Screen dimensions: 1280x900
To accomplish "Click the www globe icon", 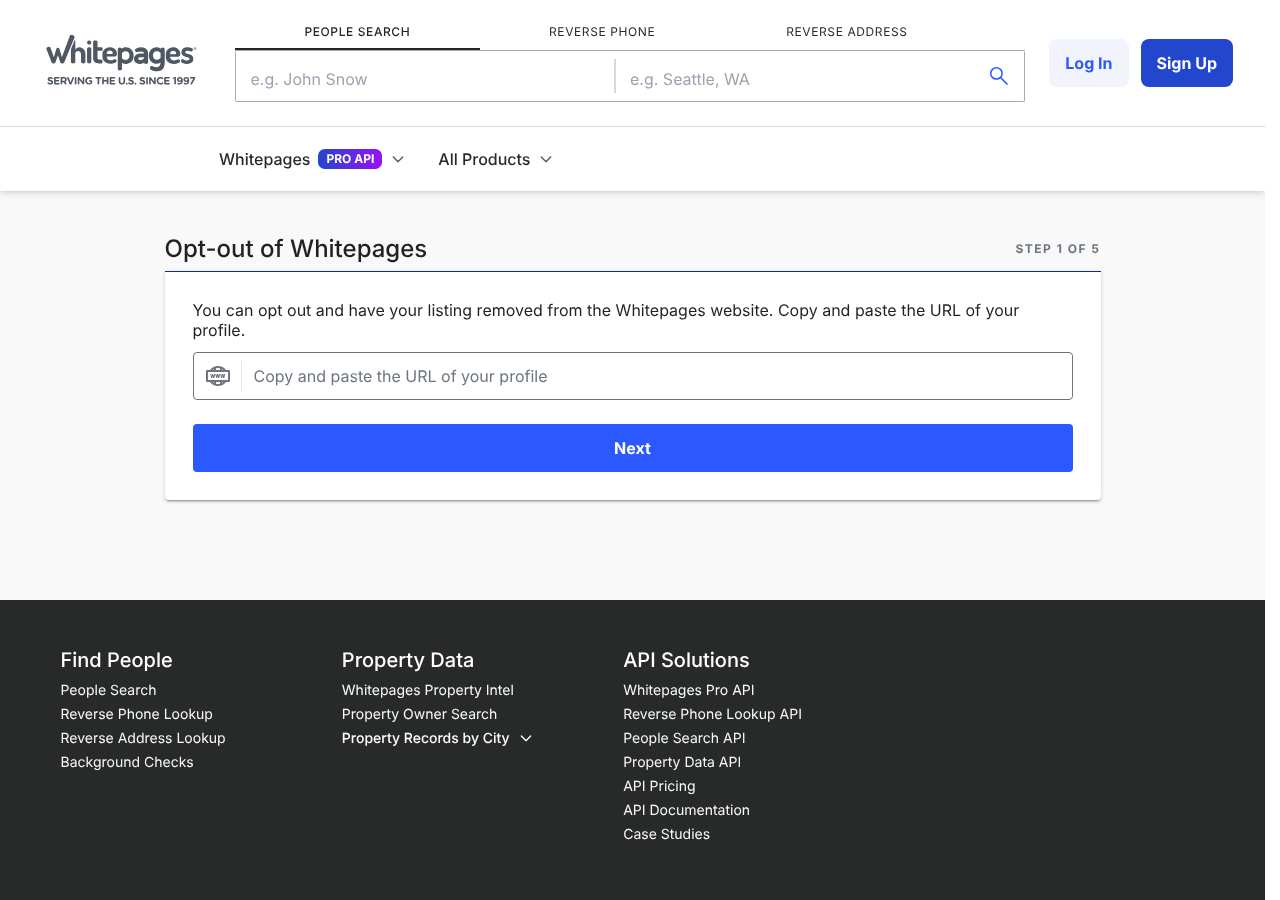I will pos(217,376).
